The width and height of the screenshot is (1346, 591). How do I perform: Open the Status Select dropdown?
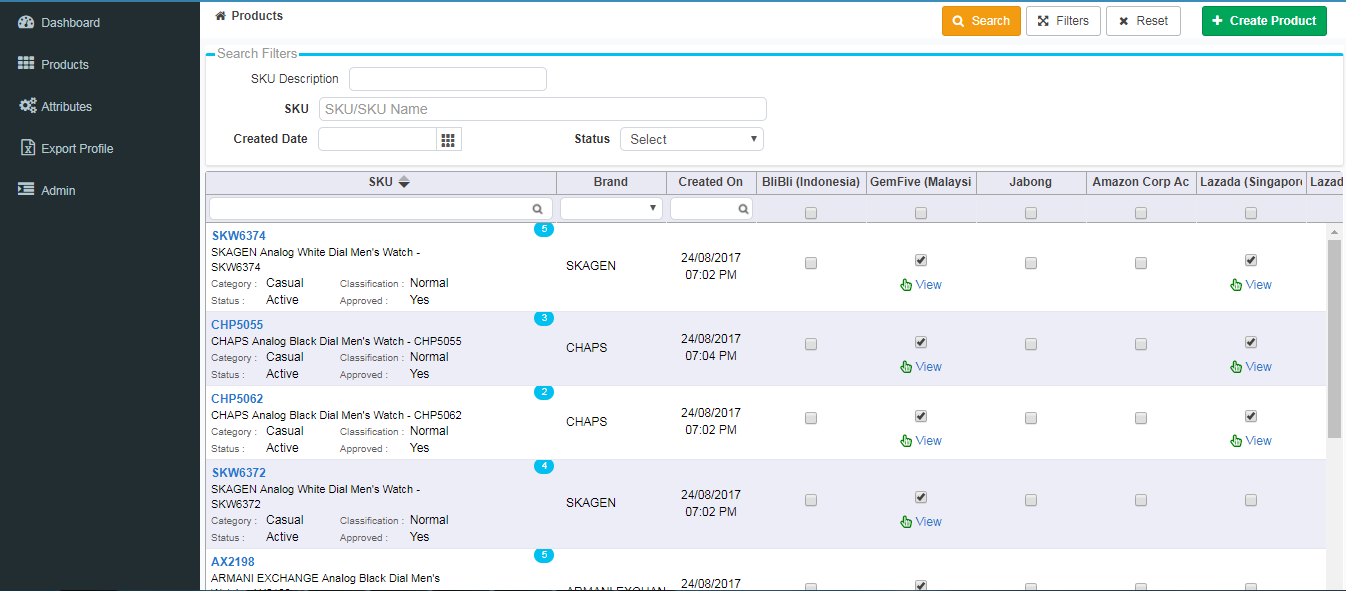pos(691,139)
